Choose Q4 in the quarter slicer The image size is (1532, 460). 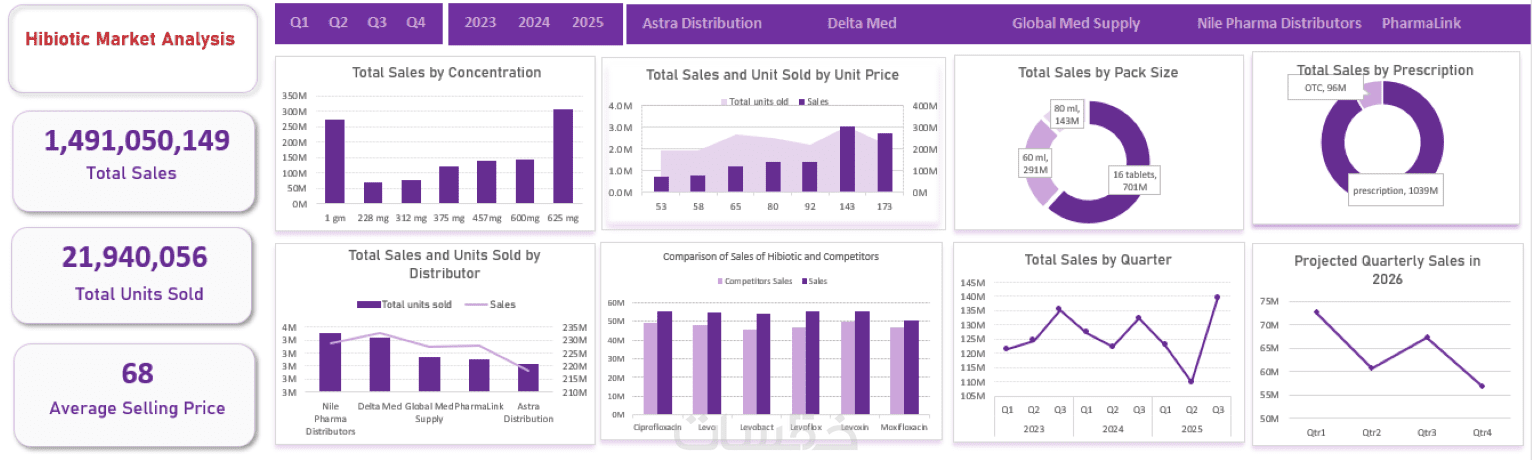click(x=416, y=23)
